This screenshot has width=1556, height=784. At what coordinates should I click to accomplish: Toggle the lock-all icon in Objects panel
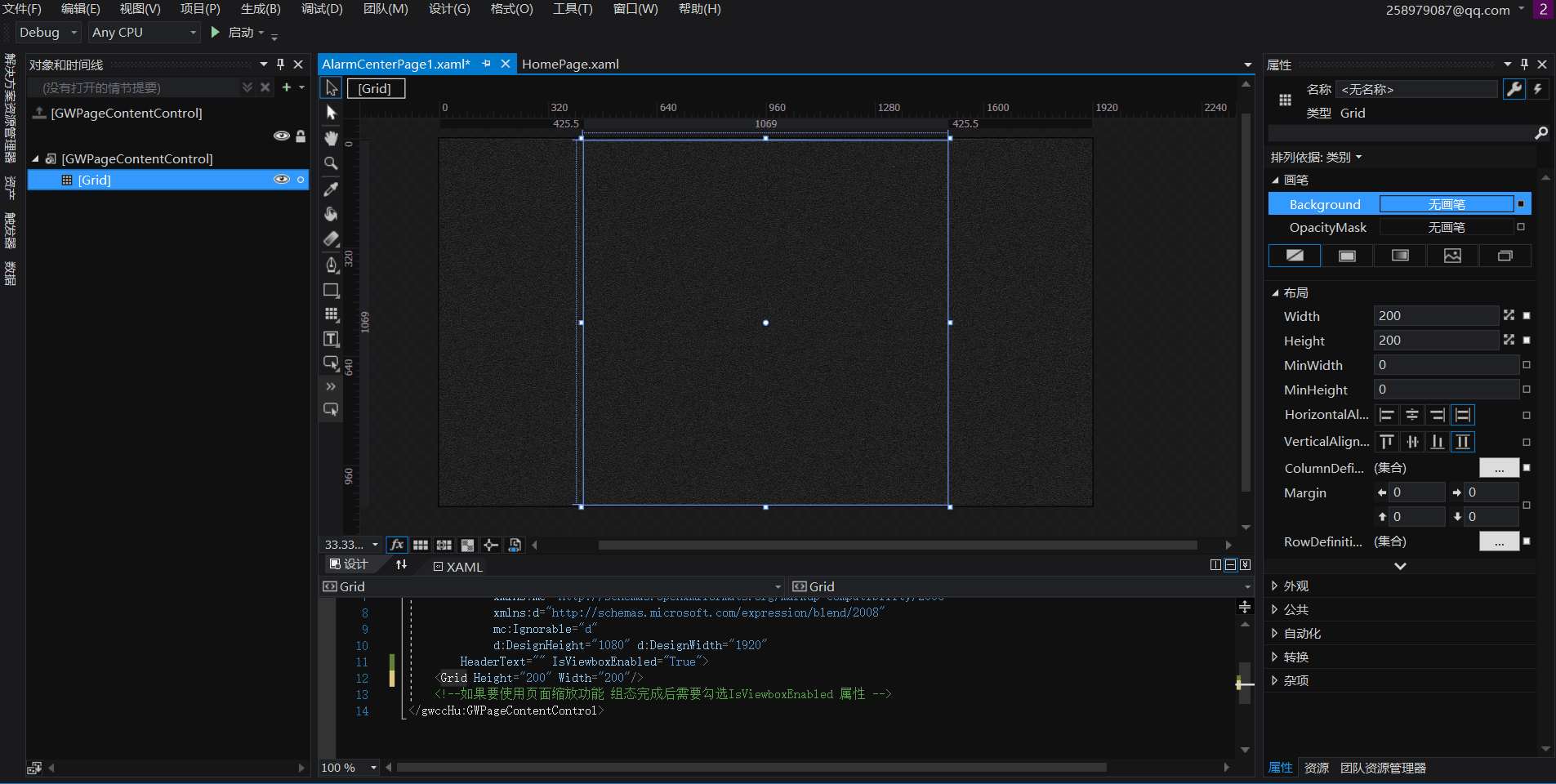point(301,136)
